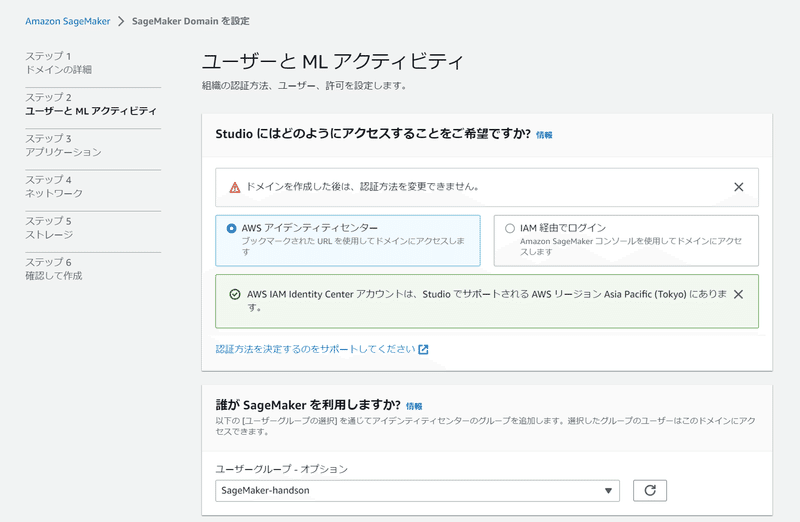
Task: Open the SageMaker-handson user group dropdown
Action: click(417, 490)
